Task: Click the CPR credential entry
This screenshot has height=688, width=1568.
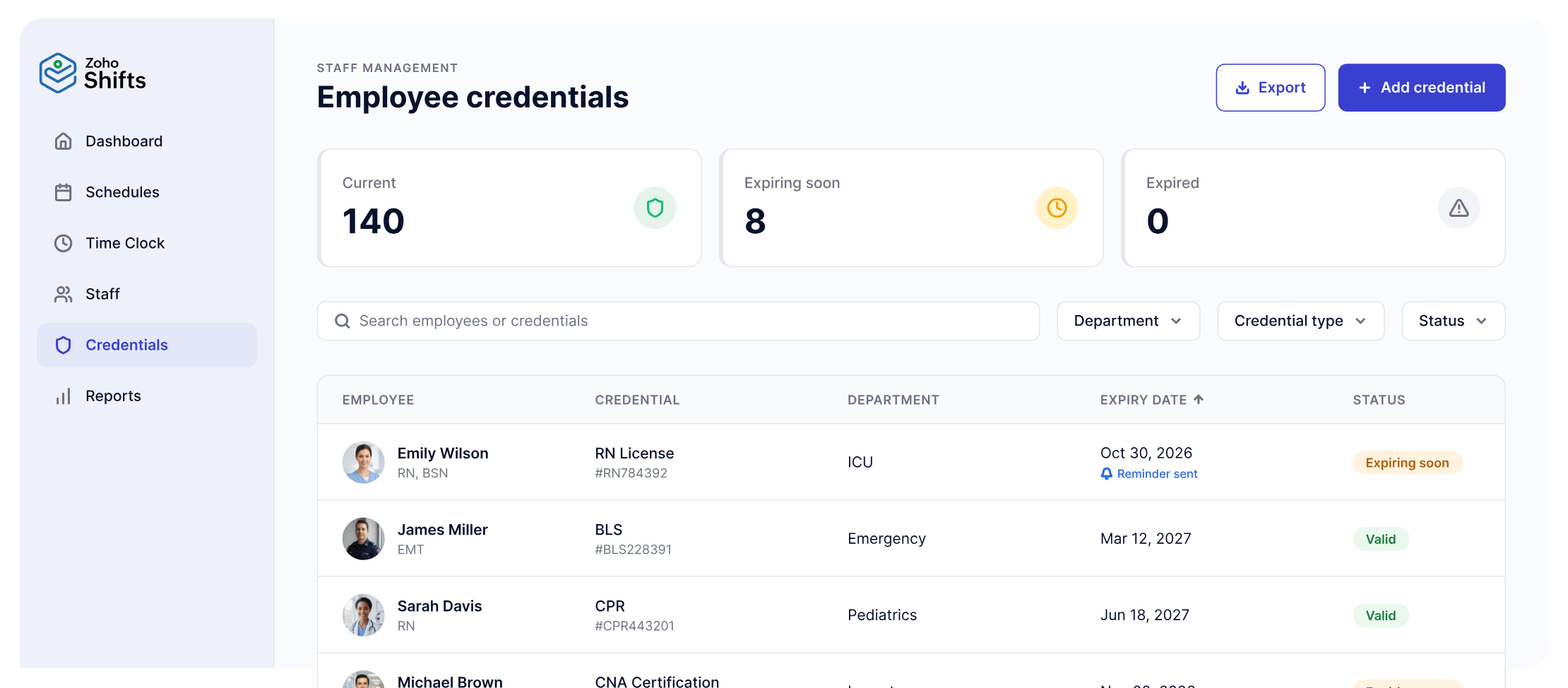Action: click(610, 606)
